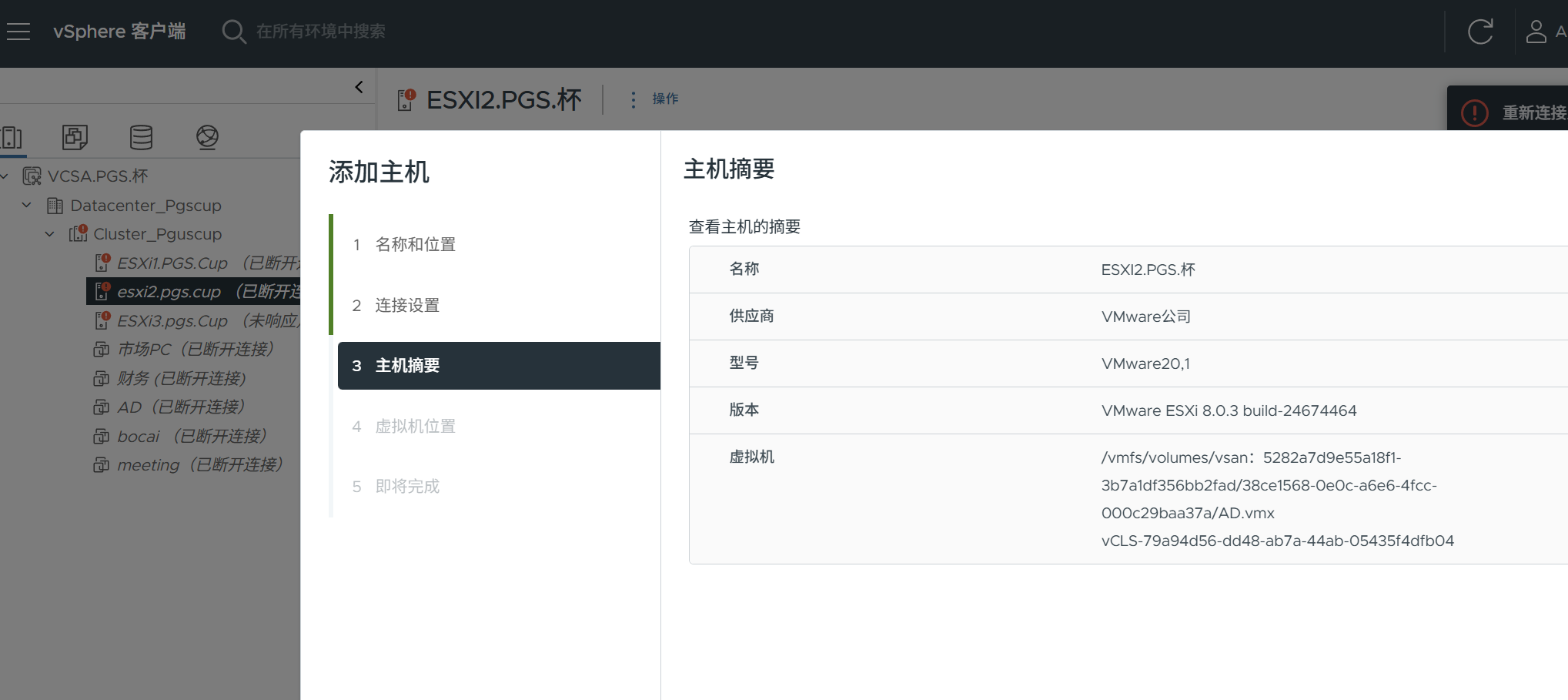Click the ESXI2.PGS.杯 header host icon
1568x700 pixels.
coord(406,99)
